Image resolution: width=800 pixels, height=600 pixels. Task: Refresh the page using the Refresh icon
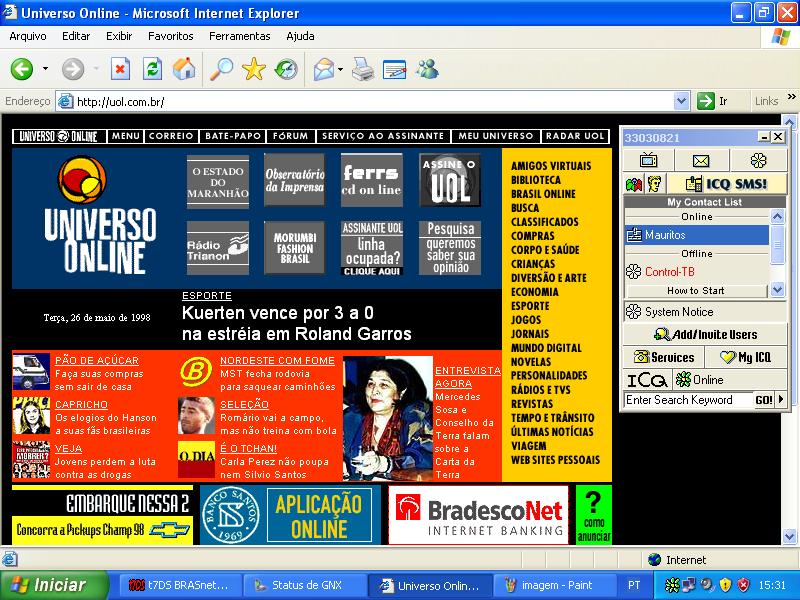(152, 69)
